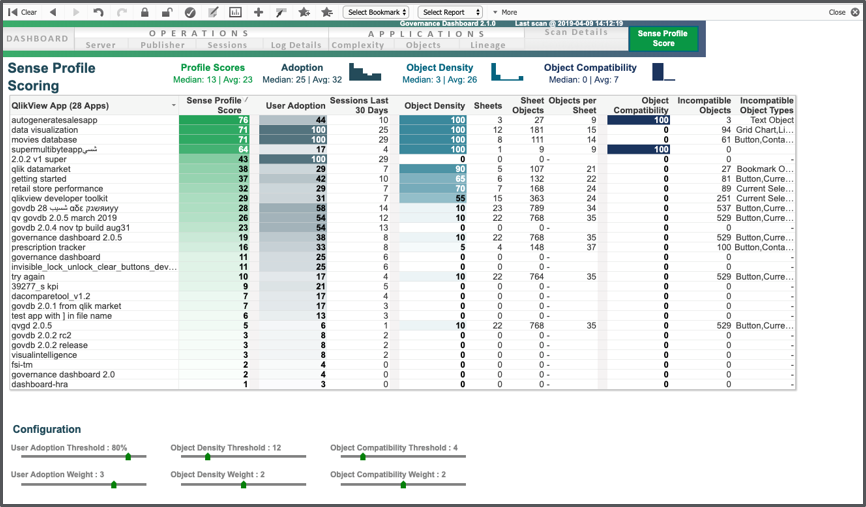
Task: Open the repository chart icon
Action: coord(235,12)
